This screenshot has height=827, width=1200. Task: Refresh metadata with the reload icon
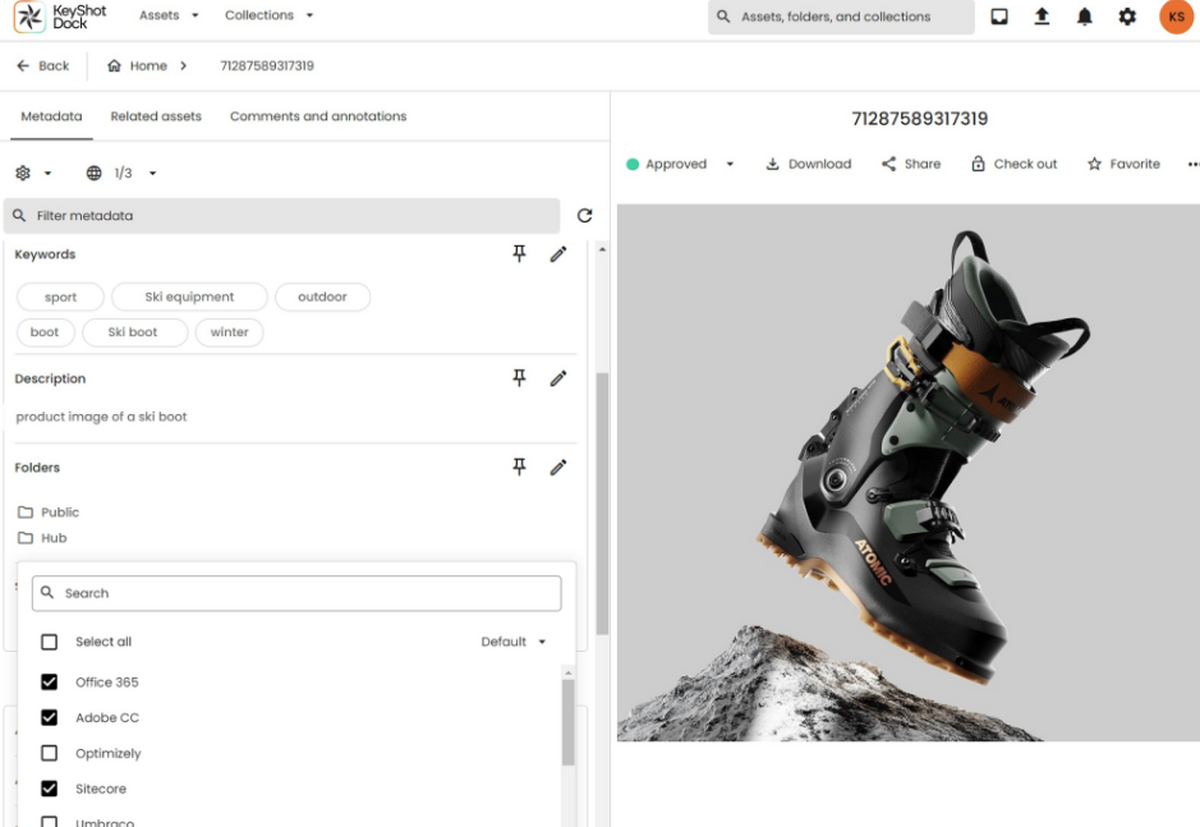click(x=585, y=215)
